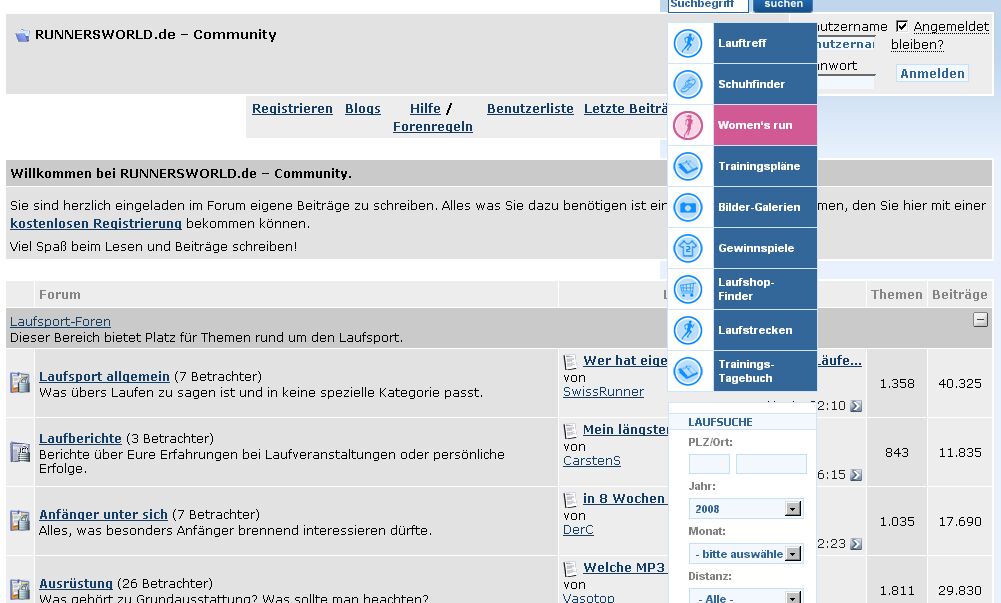Open the Trainings-Tagebuch icon

(x=688, y=371)
